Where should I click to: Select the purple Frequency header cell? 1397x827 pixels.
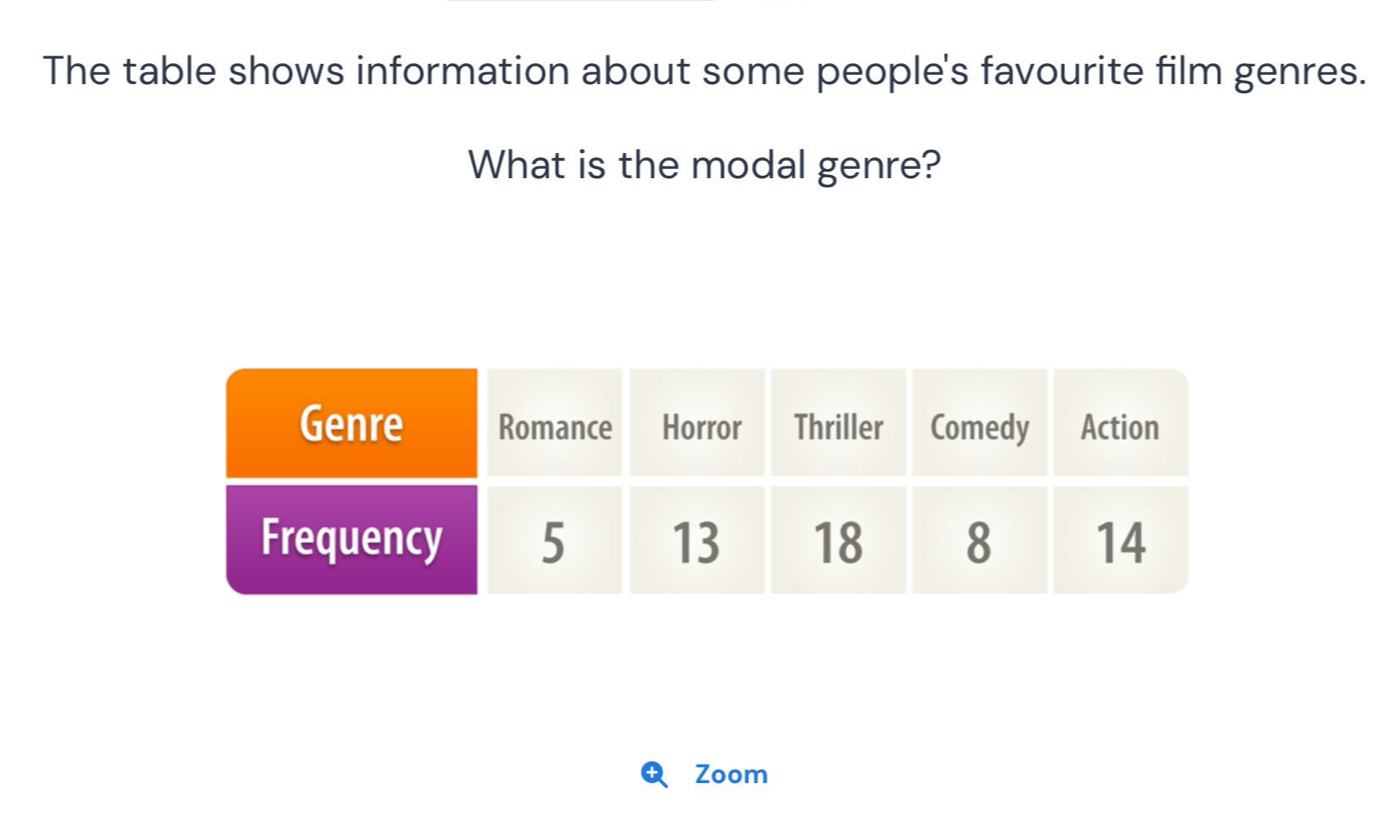pos(351,538)
